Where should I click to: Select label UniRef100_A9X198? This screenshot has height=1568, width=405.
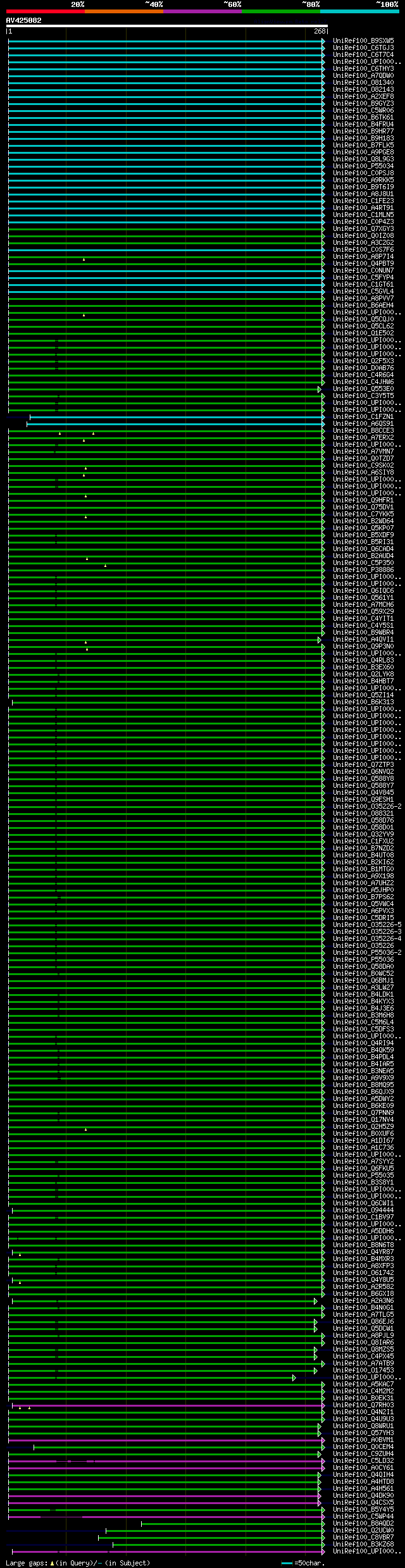pyautogui.click(x=363, y=876)
